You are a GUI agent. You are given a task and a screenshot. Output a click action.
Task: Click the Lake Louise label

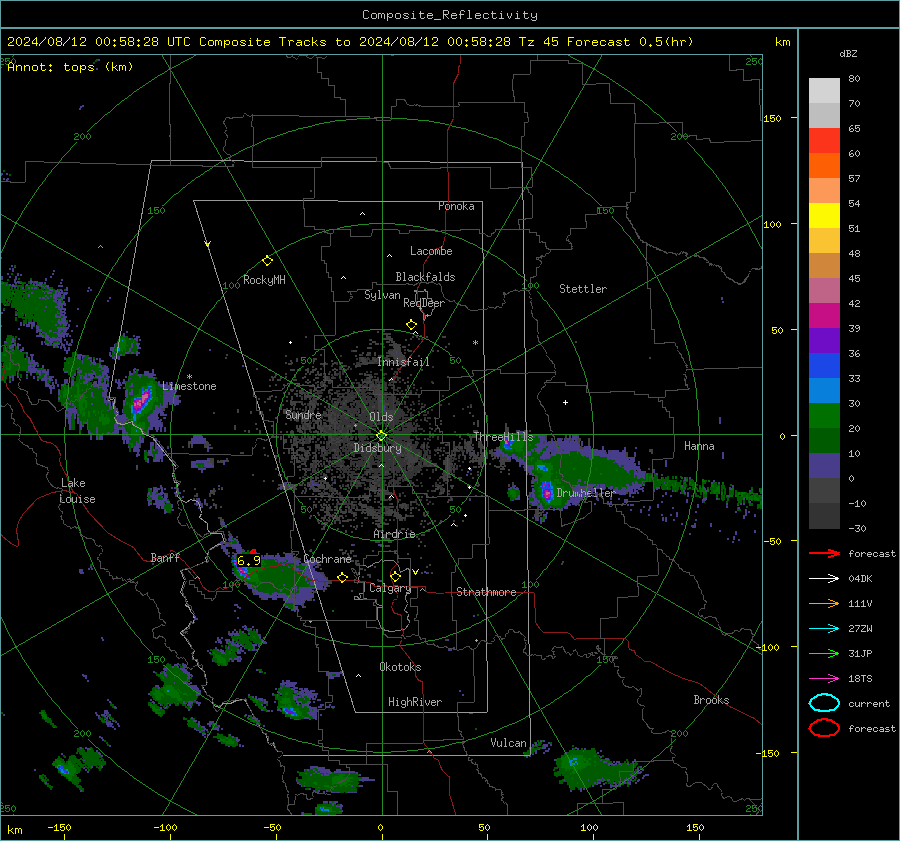coord(78,491)
